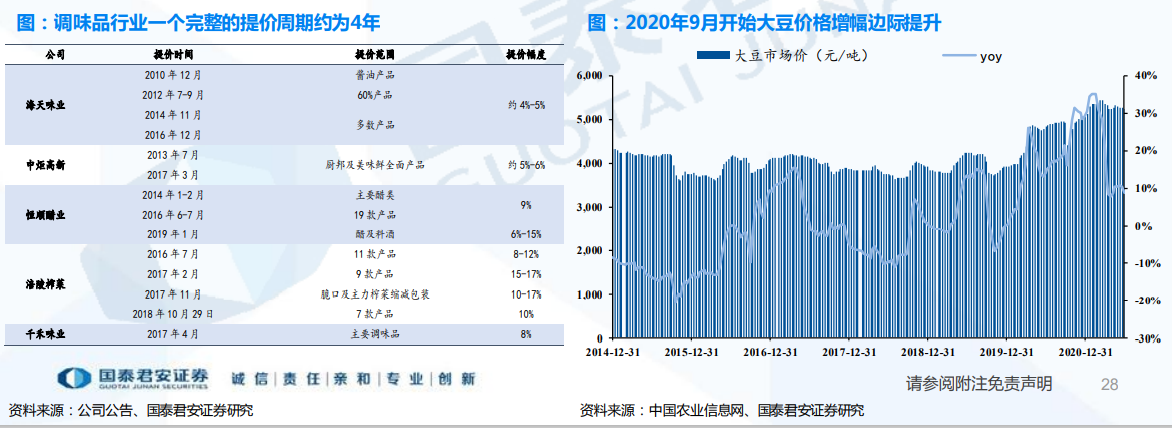Viewport: 1172px width, 428px height.
Task: Click the seasoning price cycle table title
Action: [x=199, y=21]
